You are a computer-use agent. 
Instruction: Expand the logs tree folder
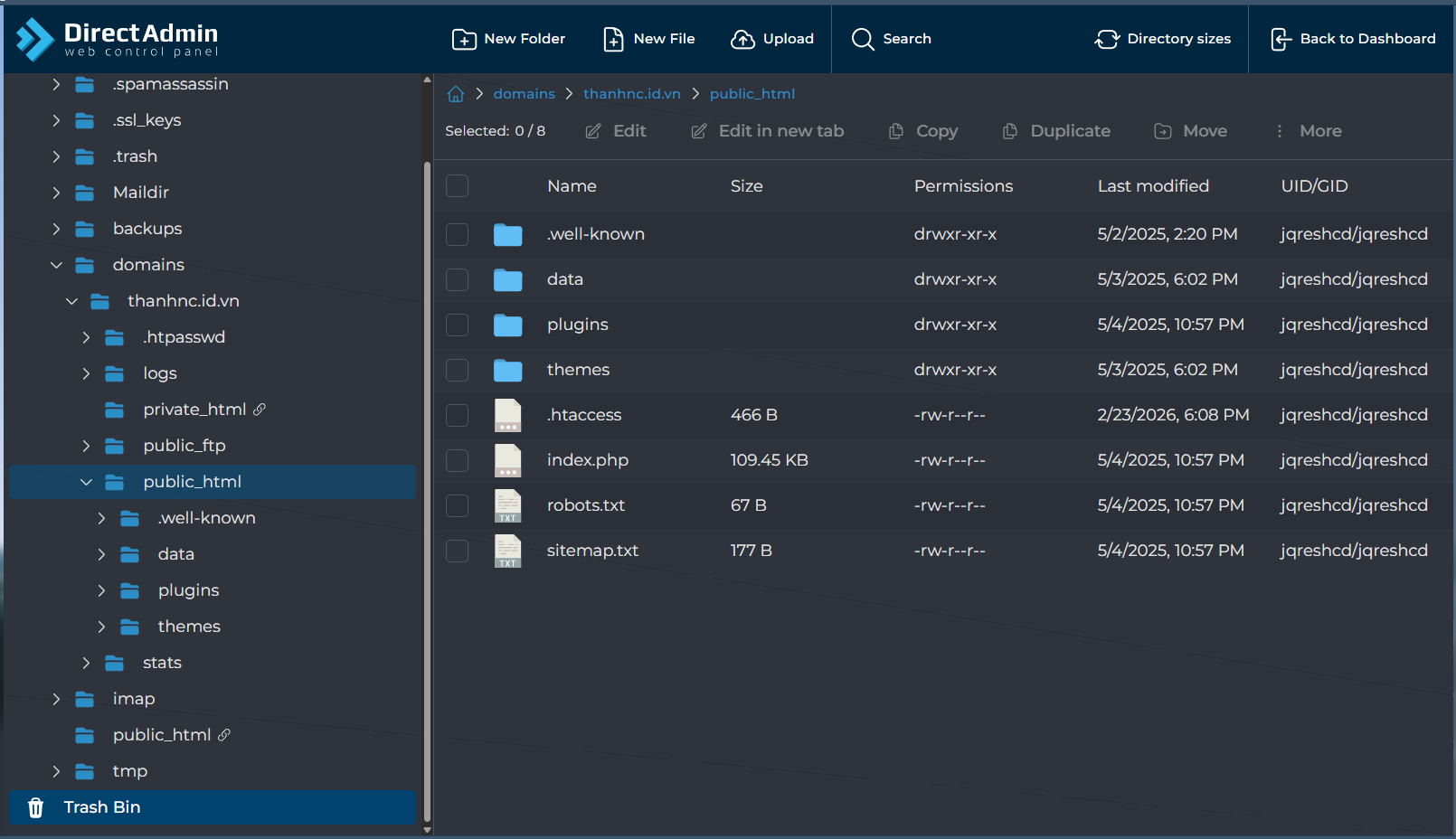86,373
